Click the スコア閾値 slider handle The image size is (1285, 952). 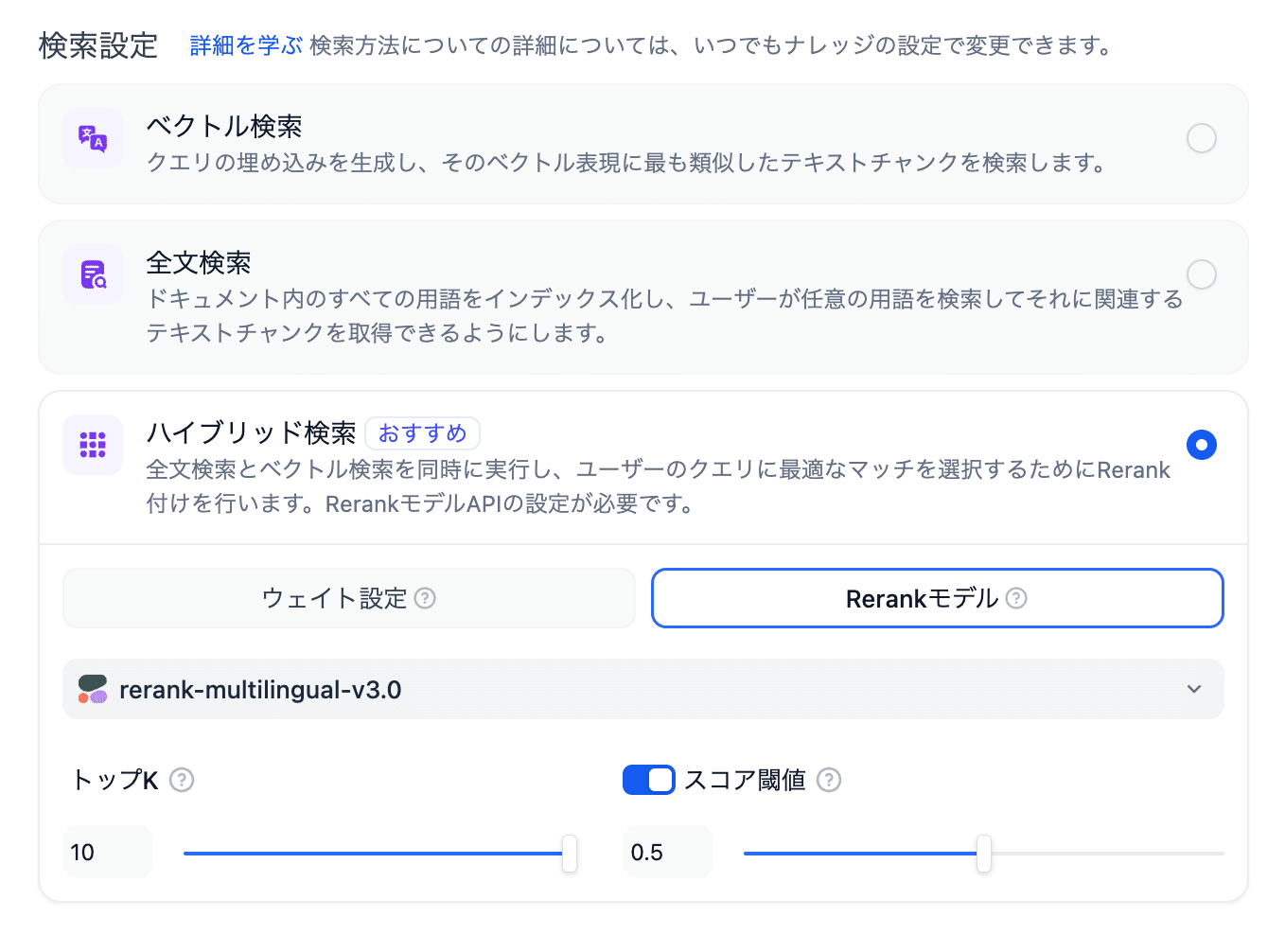[x=984, y=854]
